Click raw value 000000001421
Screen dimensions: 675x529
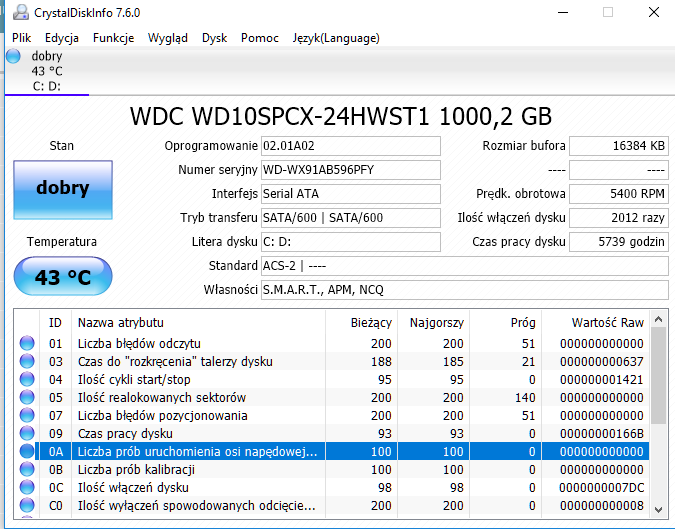(x=601, y=380)
